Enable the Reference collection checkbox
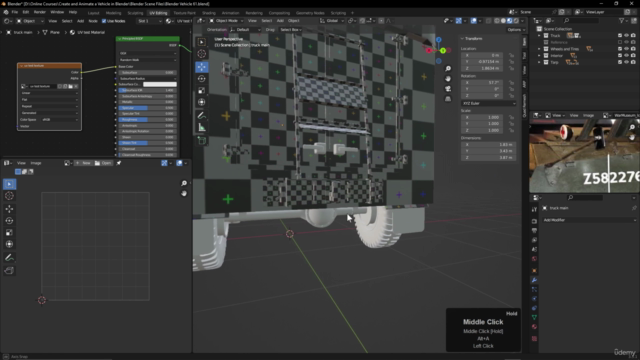Viewport: 640px width, 360px height. pyautogui.click(x=620, y=42)
